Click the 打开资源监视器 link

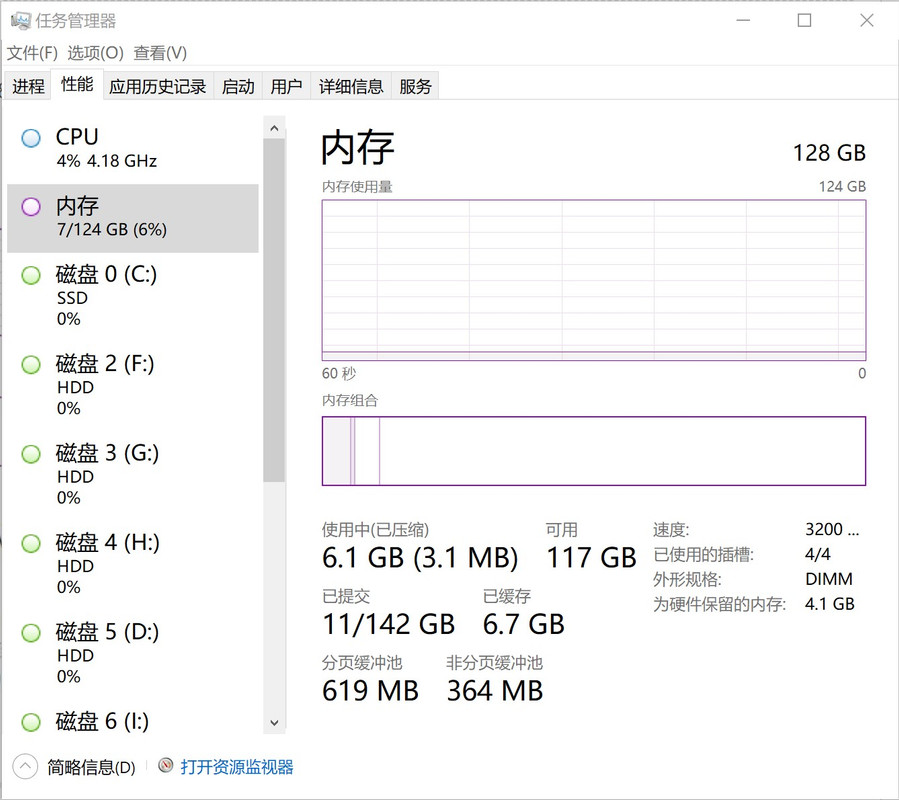[x=237, y=767]
